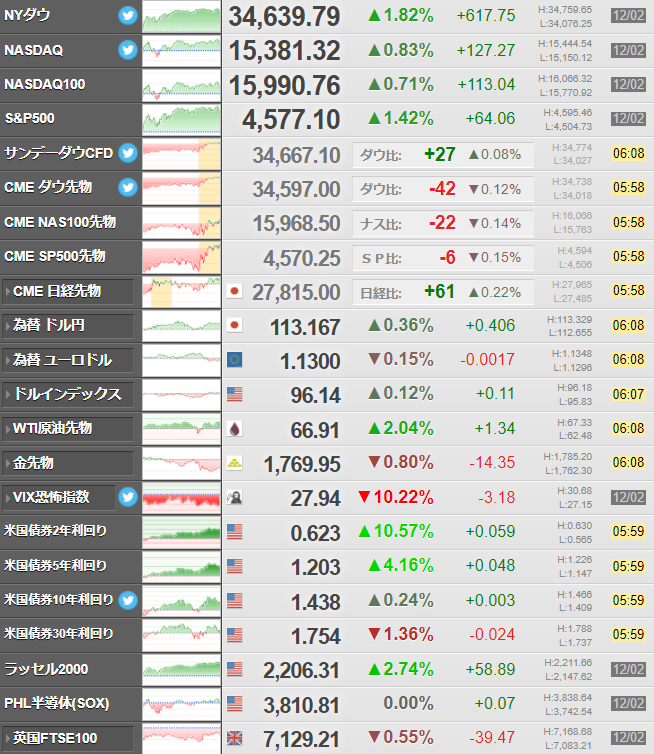Click the US flag on 米国債券30年利回り row
This screenshot has height=754, width=654.
click(234, 635)
